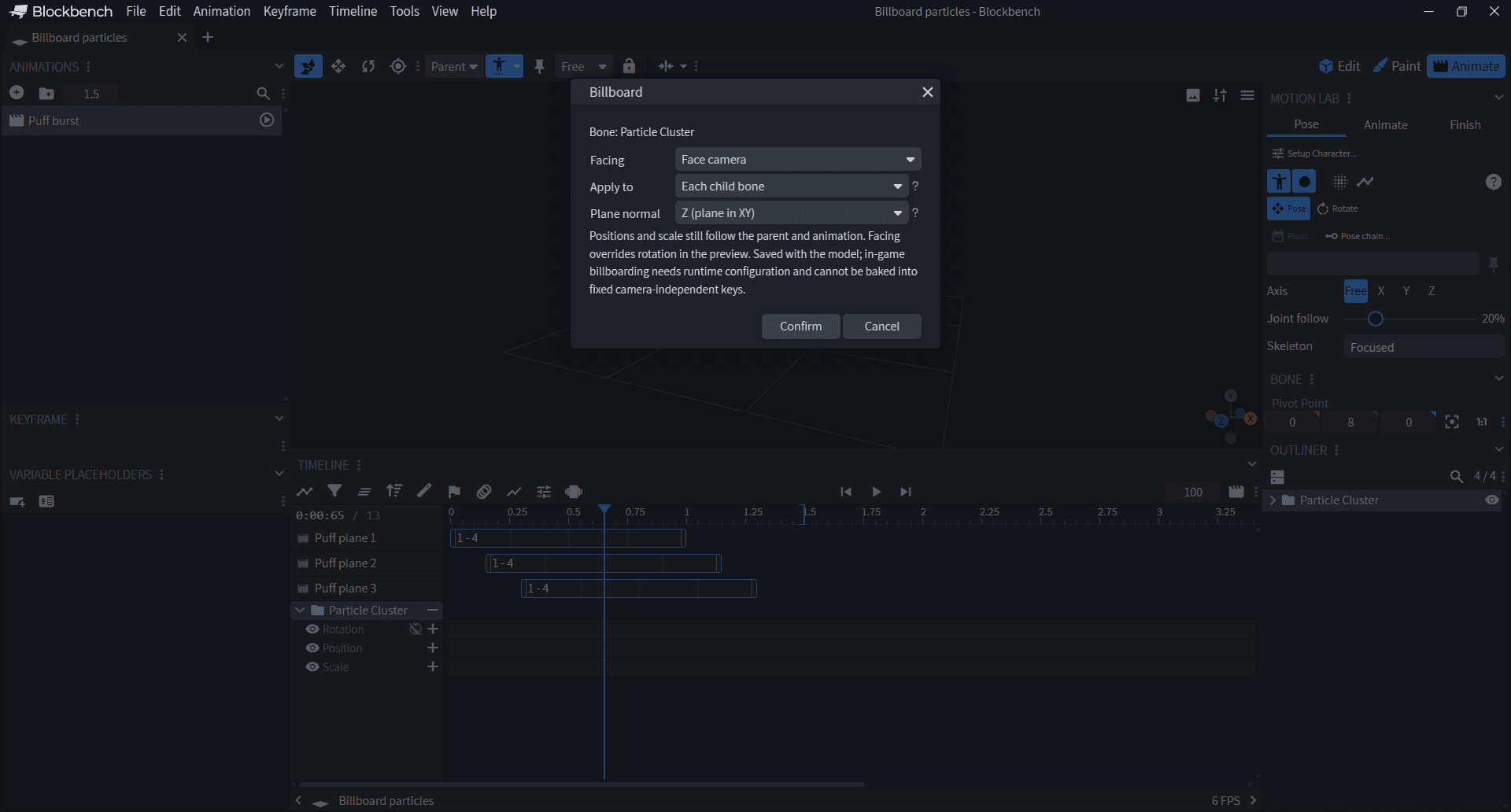Screen dimensions: 1511x812
Task: Select the X axis option
Action: tap(1381, 291)
